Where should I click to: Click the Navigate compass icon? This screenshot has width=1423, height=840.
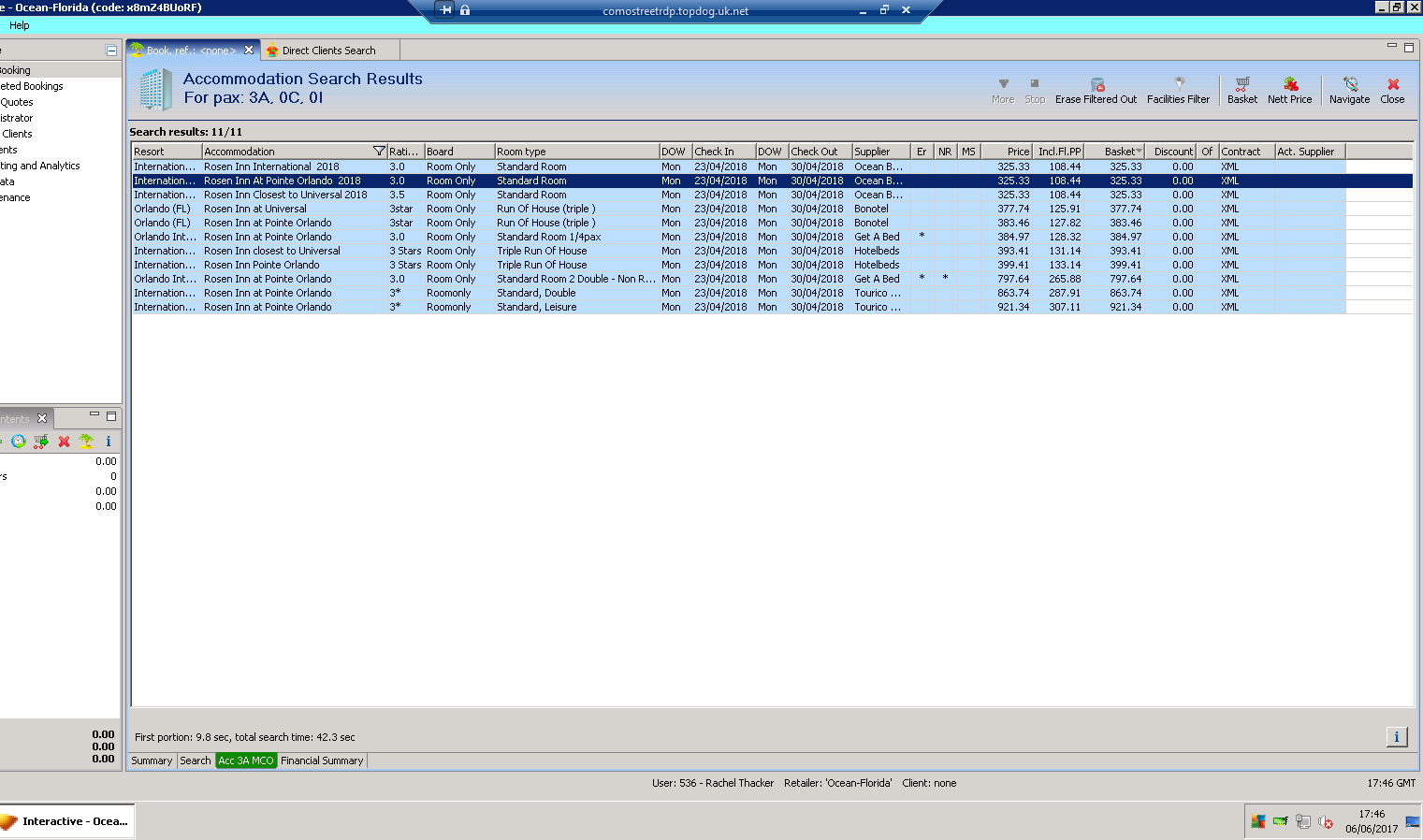(1350, 84)
